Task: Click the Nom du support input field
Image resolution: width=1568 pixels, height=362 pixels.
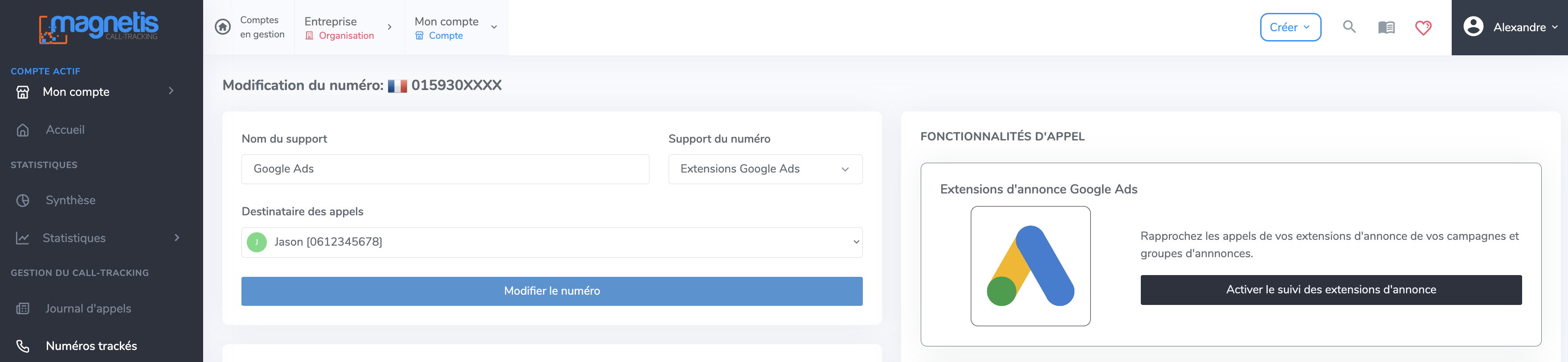Action: pos(445,169)
